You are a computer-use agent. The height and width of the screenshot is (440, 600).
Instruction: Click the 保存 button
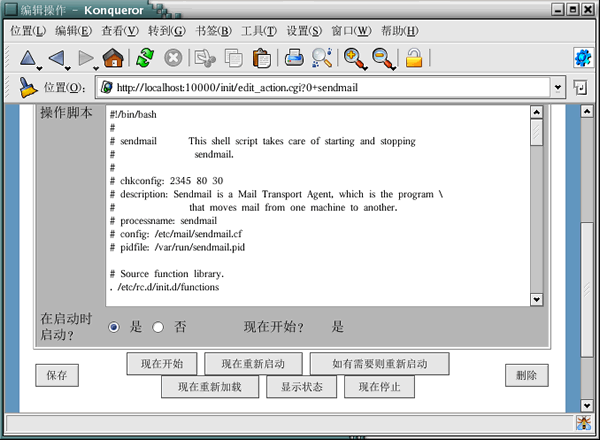click(57, 375)
